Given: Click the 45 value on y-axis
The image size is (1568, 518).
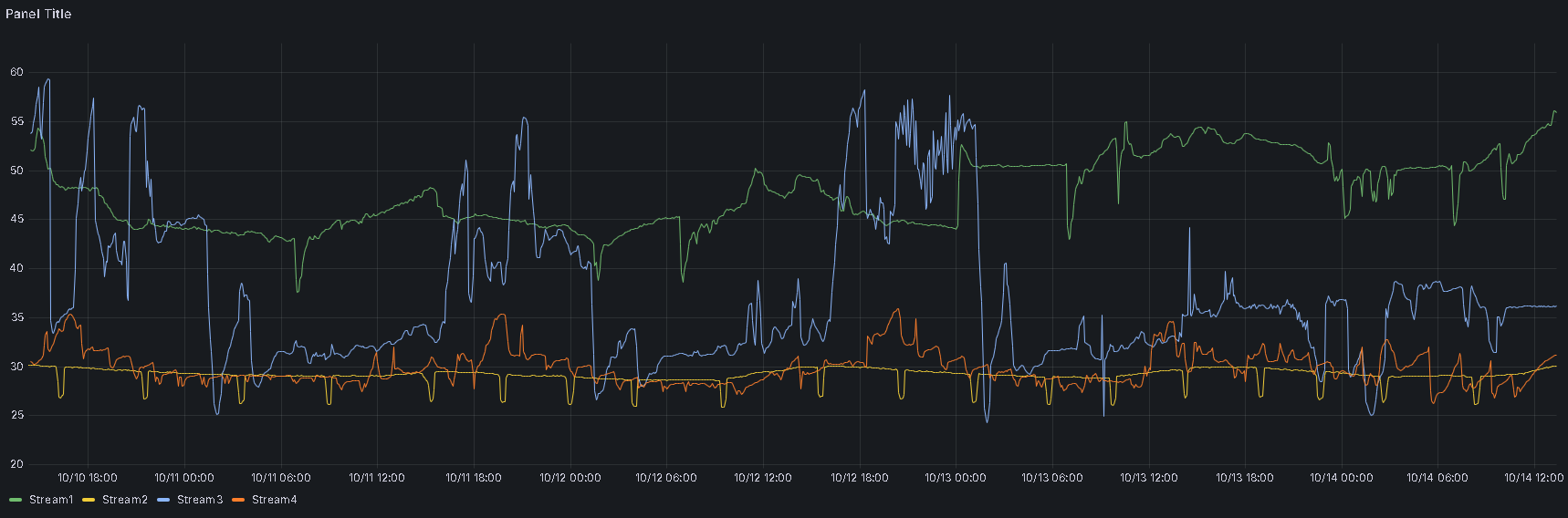Looking at the screenshot, I should pyautogui.click(x=16, y=219).
